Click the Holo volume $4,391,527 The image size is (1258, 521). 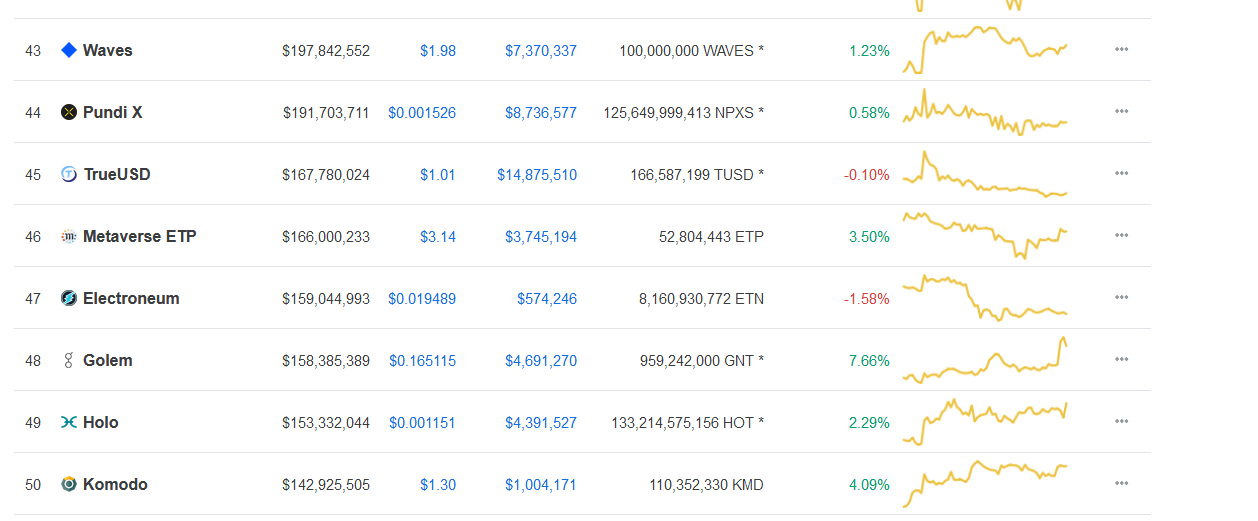[541, 422]
